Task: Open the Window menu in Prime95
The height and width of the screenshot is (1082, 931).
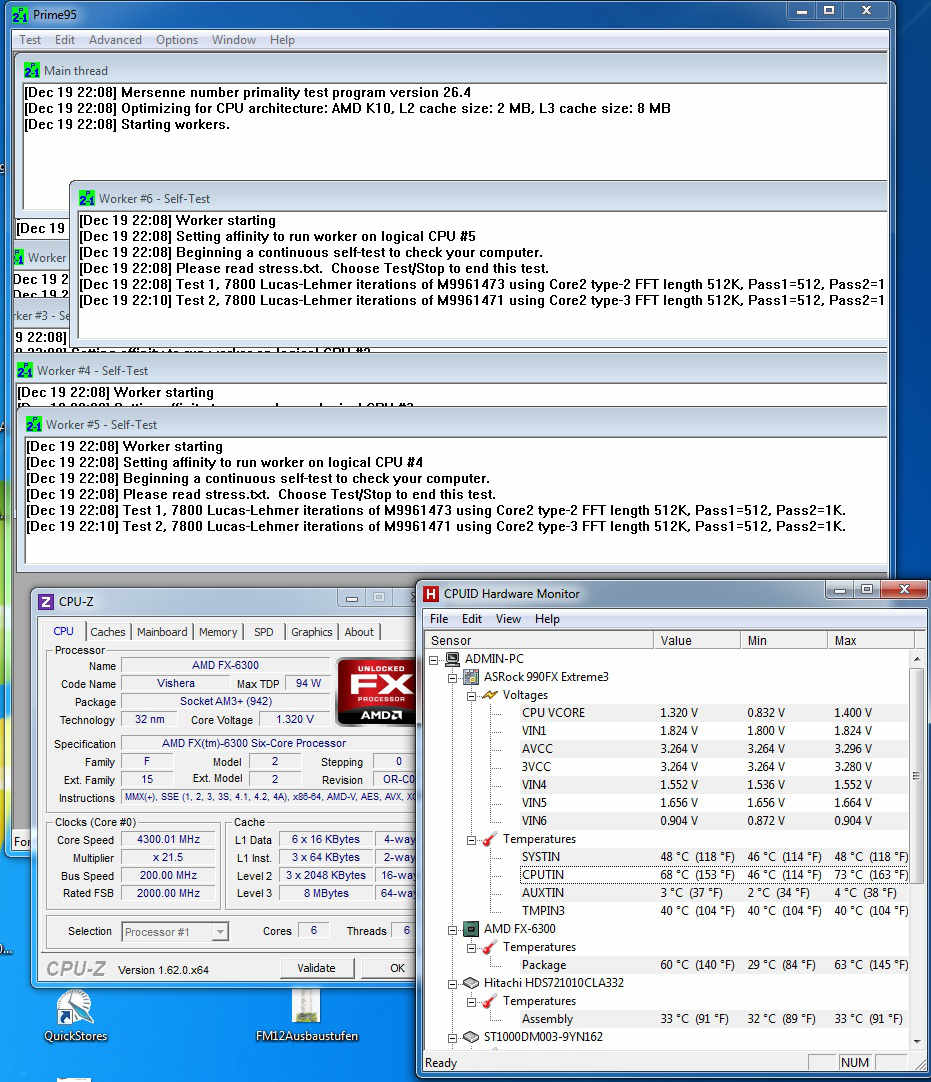Action: (x=233, y=40)
